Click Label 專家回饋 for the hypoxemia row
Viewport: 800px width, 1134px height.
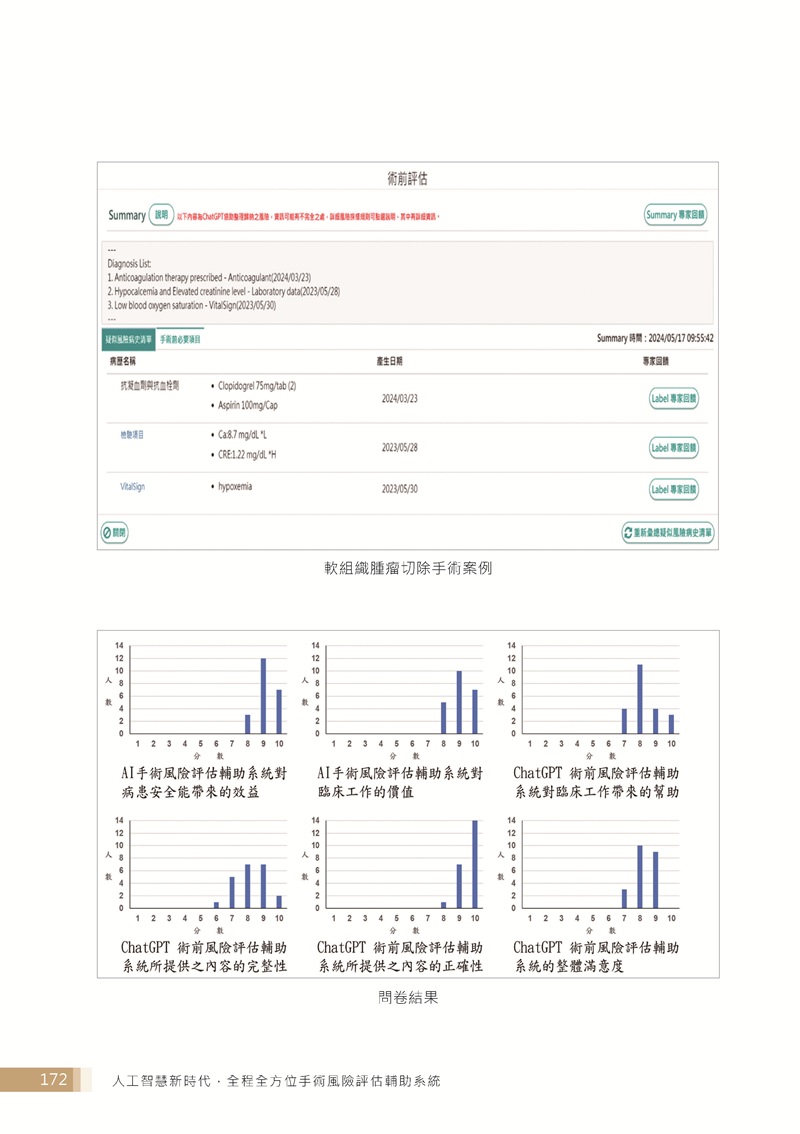click(673, 490)
